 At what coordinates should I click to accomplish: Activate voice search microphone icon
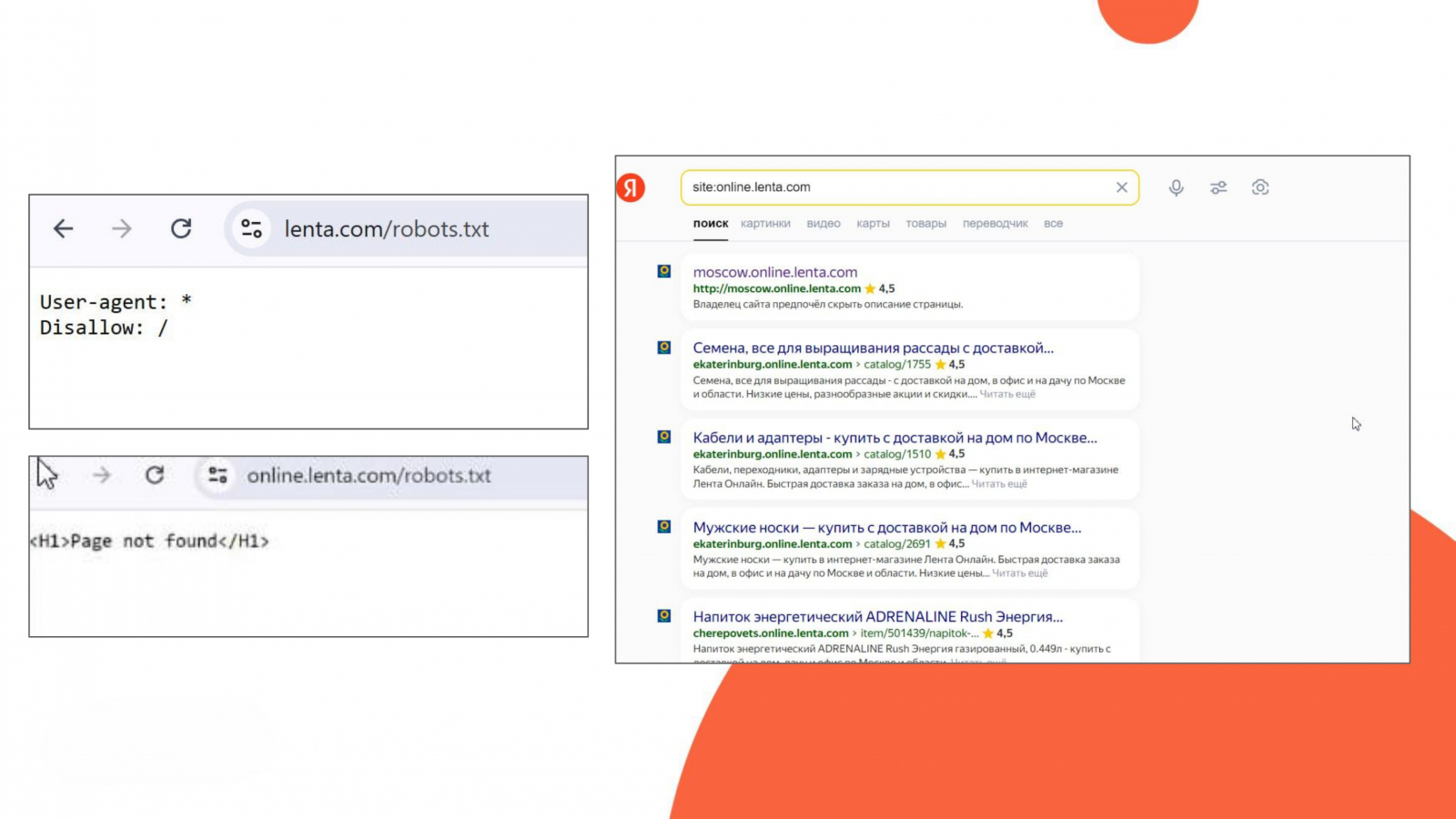[1177, 187]
